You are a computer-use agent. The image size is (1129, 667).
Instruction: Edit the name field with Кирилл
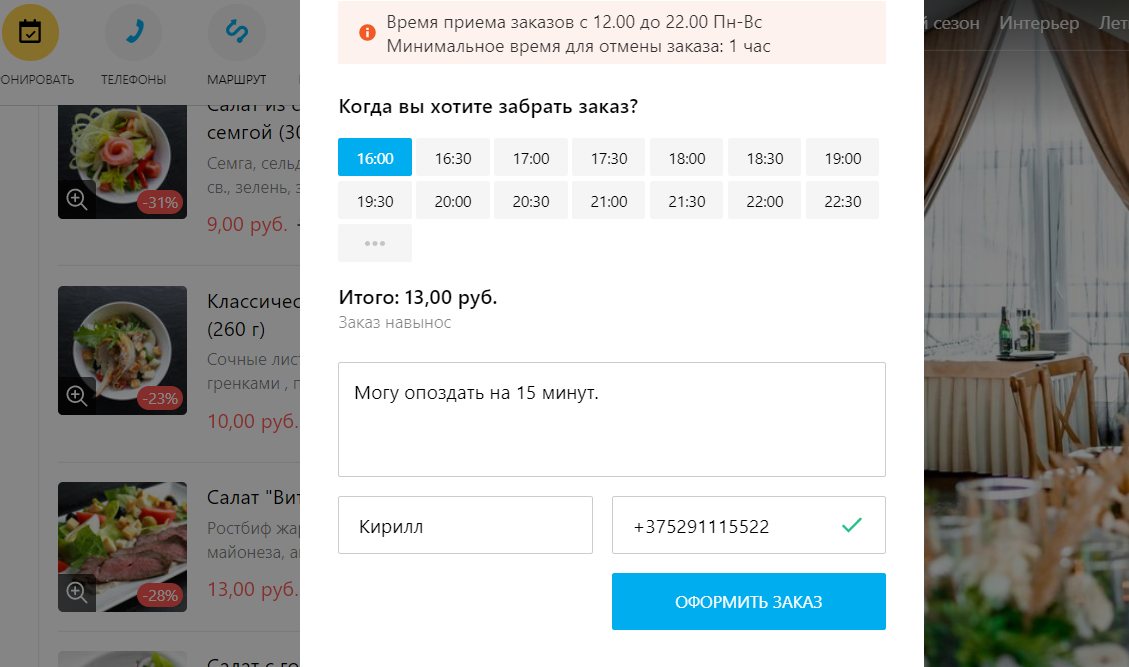point(465,525)
